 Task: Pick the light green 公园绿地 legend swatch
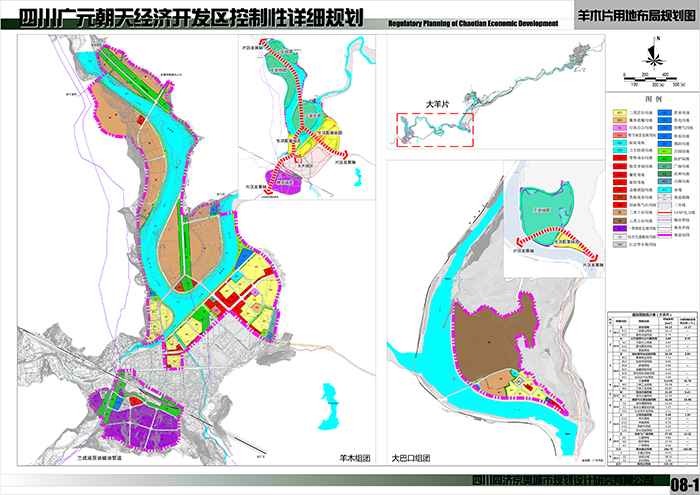(665, 151)
